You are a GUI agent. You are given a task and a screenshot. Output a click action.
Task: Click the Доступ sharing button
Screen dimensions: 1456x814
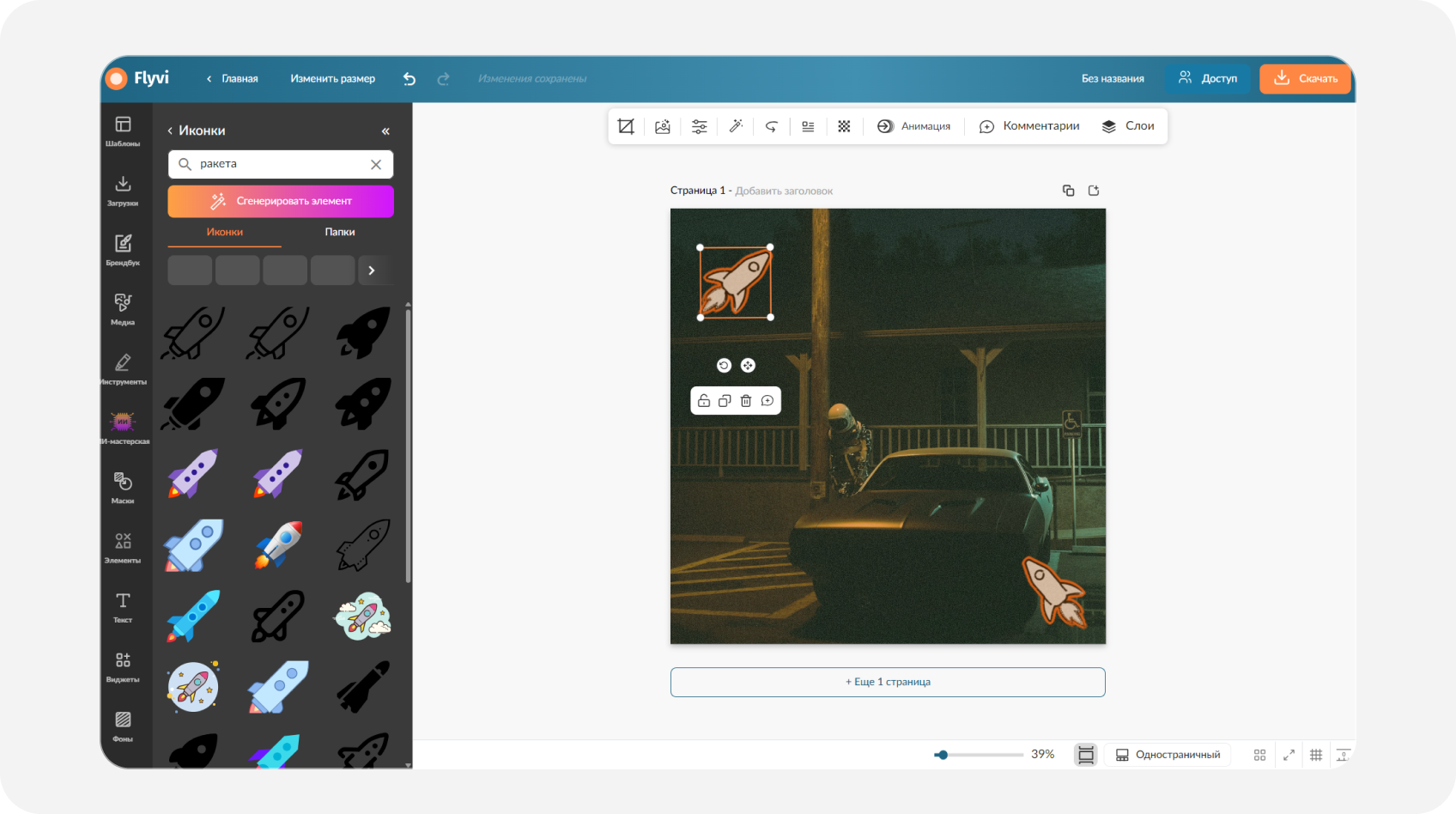coord(1208,78)
